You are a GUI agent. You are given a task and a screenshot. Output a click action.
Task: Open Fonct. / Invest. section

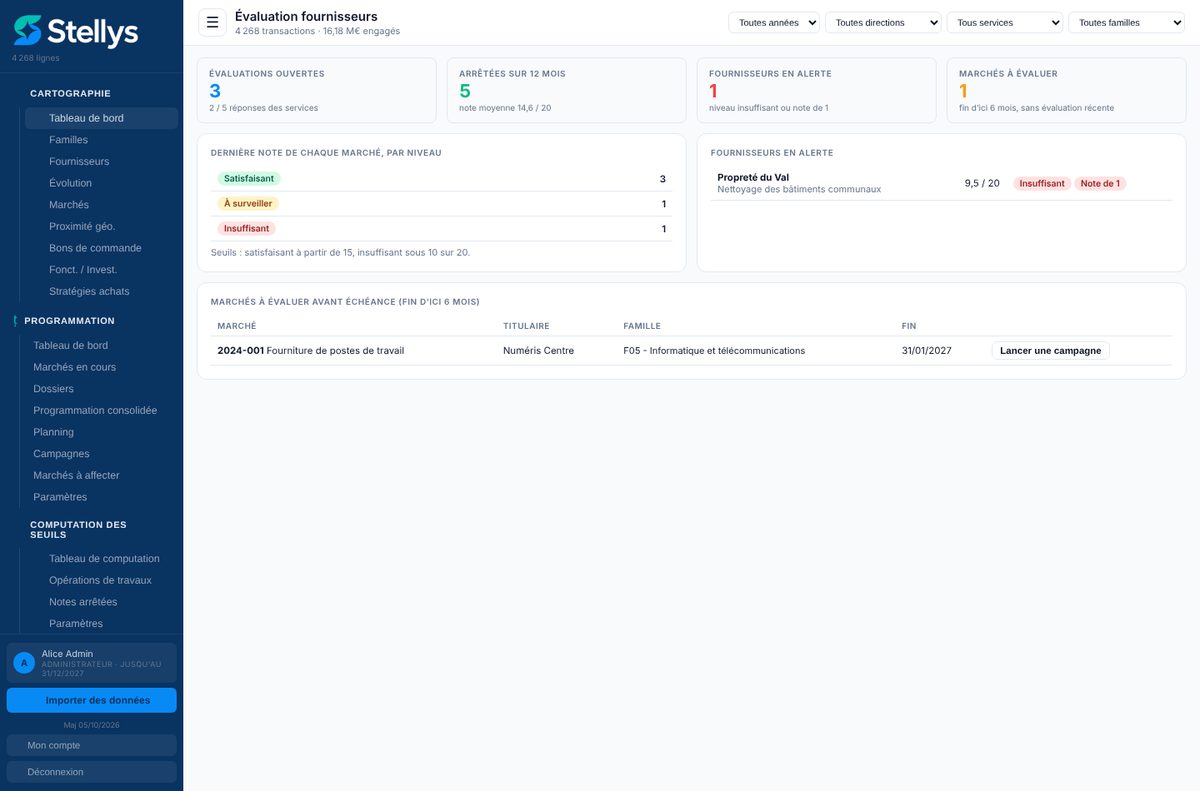pyautogui.click(x=101, y=270)
